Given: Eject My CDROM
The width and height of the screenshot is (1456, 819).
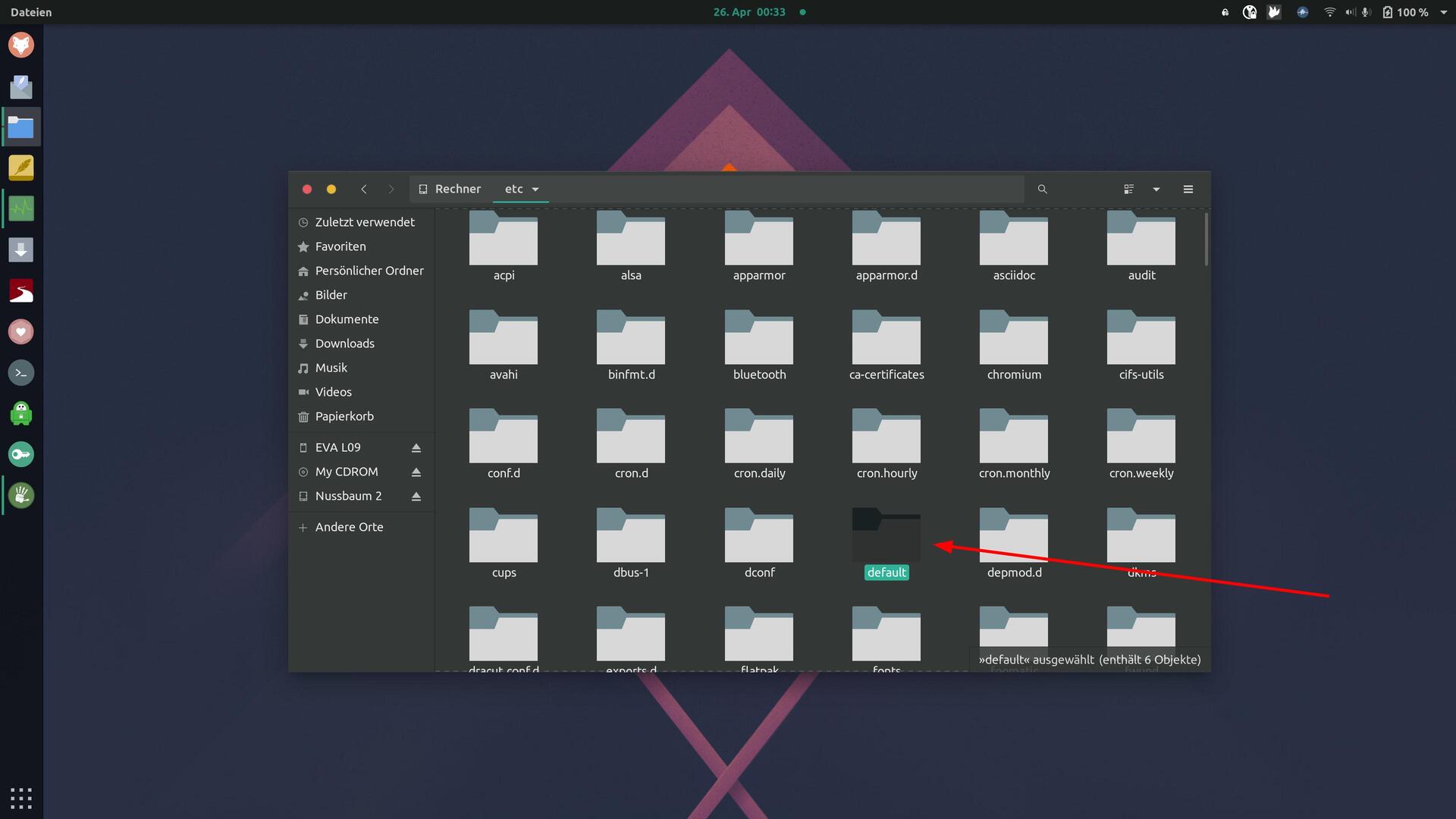Looking at the screenshot, I should [416, 472].
